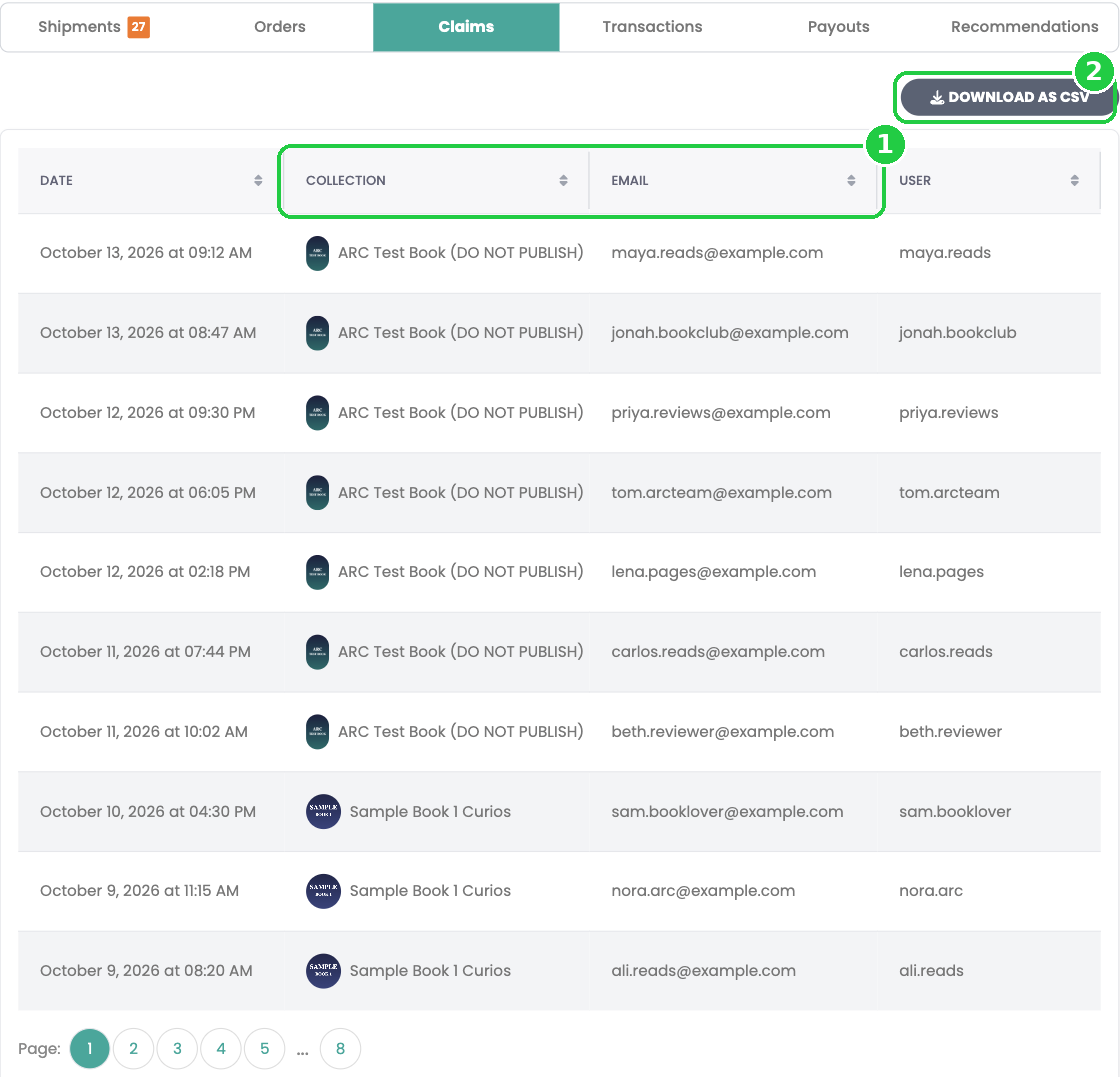Click date October 12, 2026 at 02:18 PM
Image resolution: width=1120 pixels, height=1077 pixels.
(x=145, y=572)
